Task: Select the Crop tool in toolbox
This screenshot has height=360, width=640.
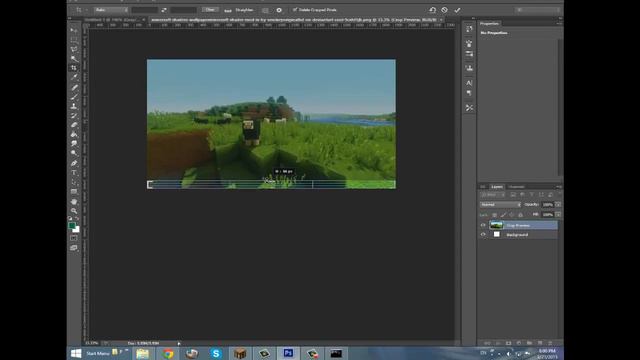Action: (74, 68)
